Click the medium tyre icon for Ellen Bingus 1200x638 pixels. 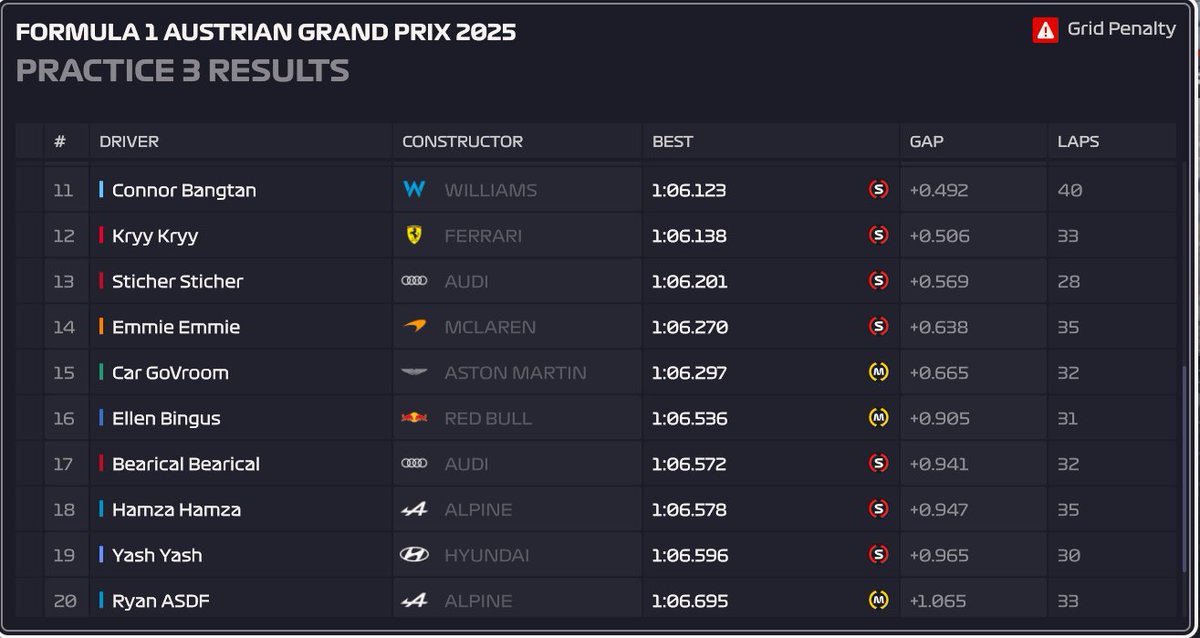pyautogui.click(x=879, y=418)
